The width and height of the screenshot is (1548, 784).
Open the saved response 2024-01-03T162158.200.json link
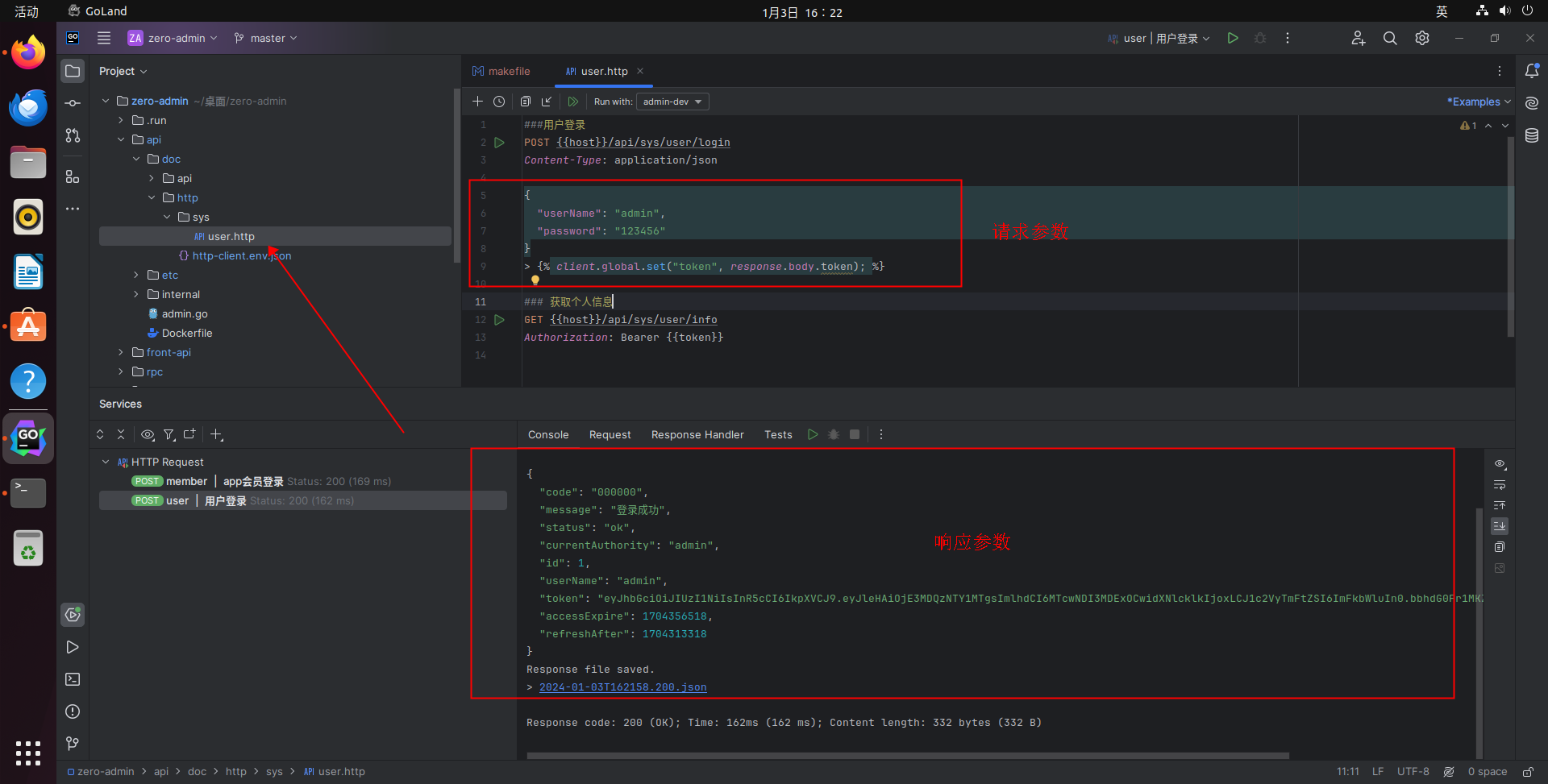click(623, 687)
